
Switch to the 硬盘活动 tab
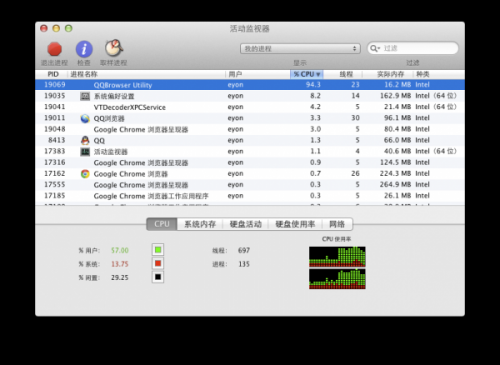pyautogui.click(x=246, y=224)
